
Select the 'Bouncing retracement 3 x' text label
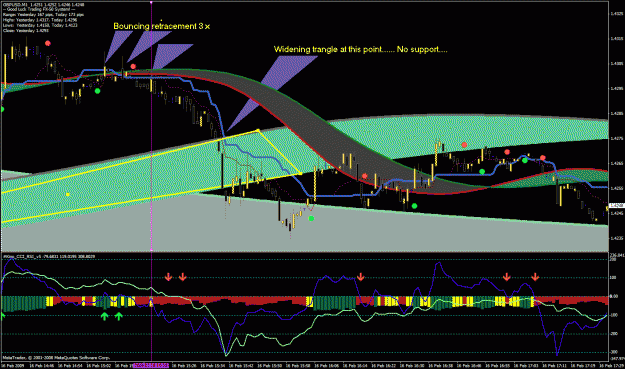tap(162, 26)
